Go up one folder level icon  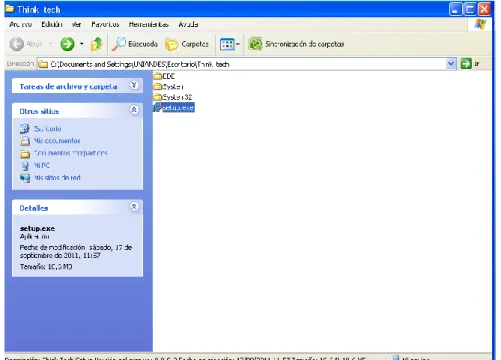click(97, 44)
